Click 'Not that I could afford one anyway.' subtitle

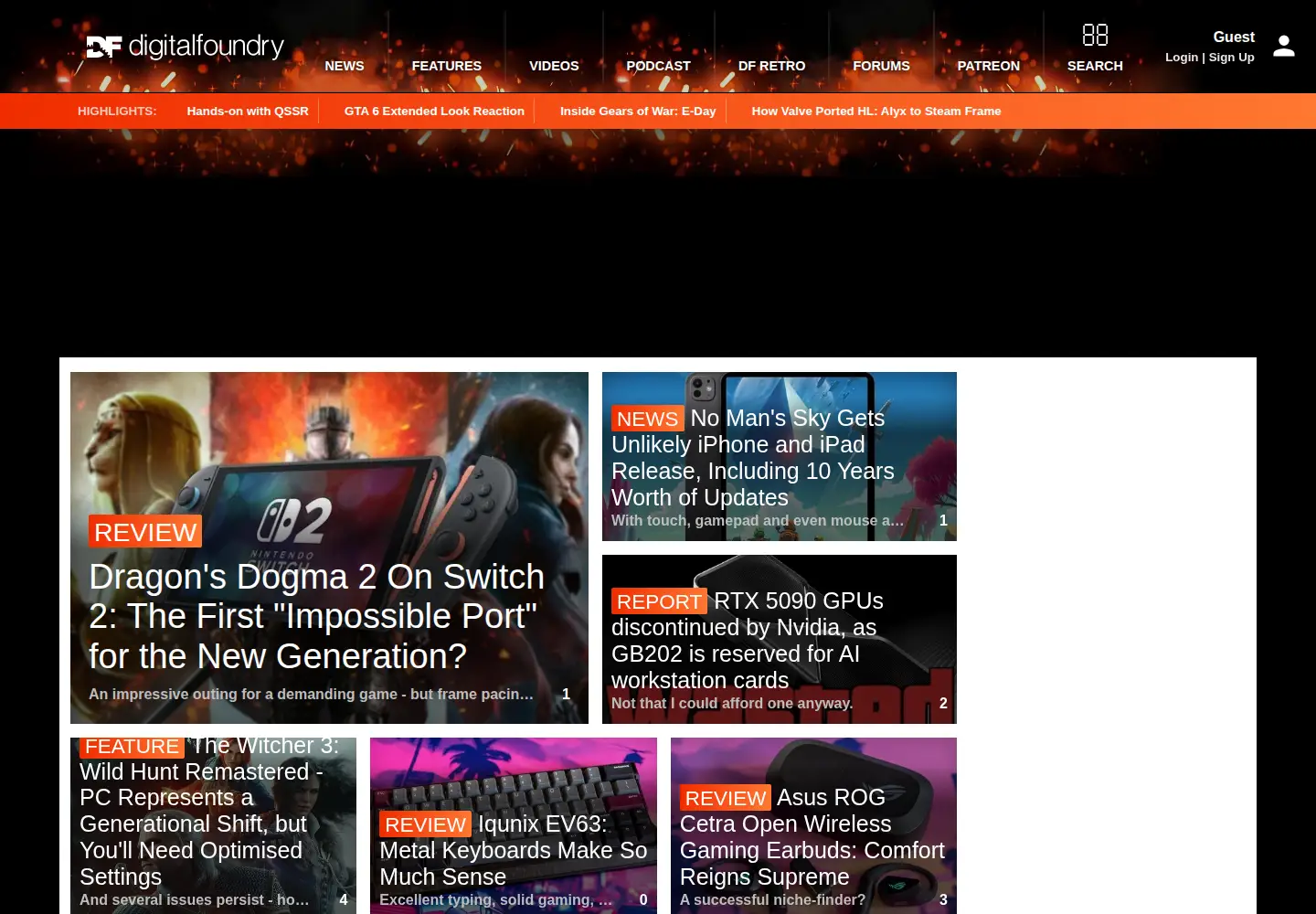(732, 704)
